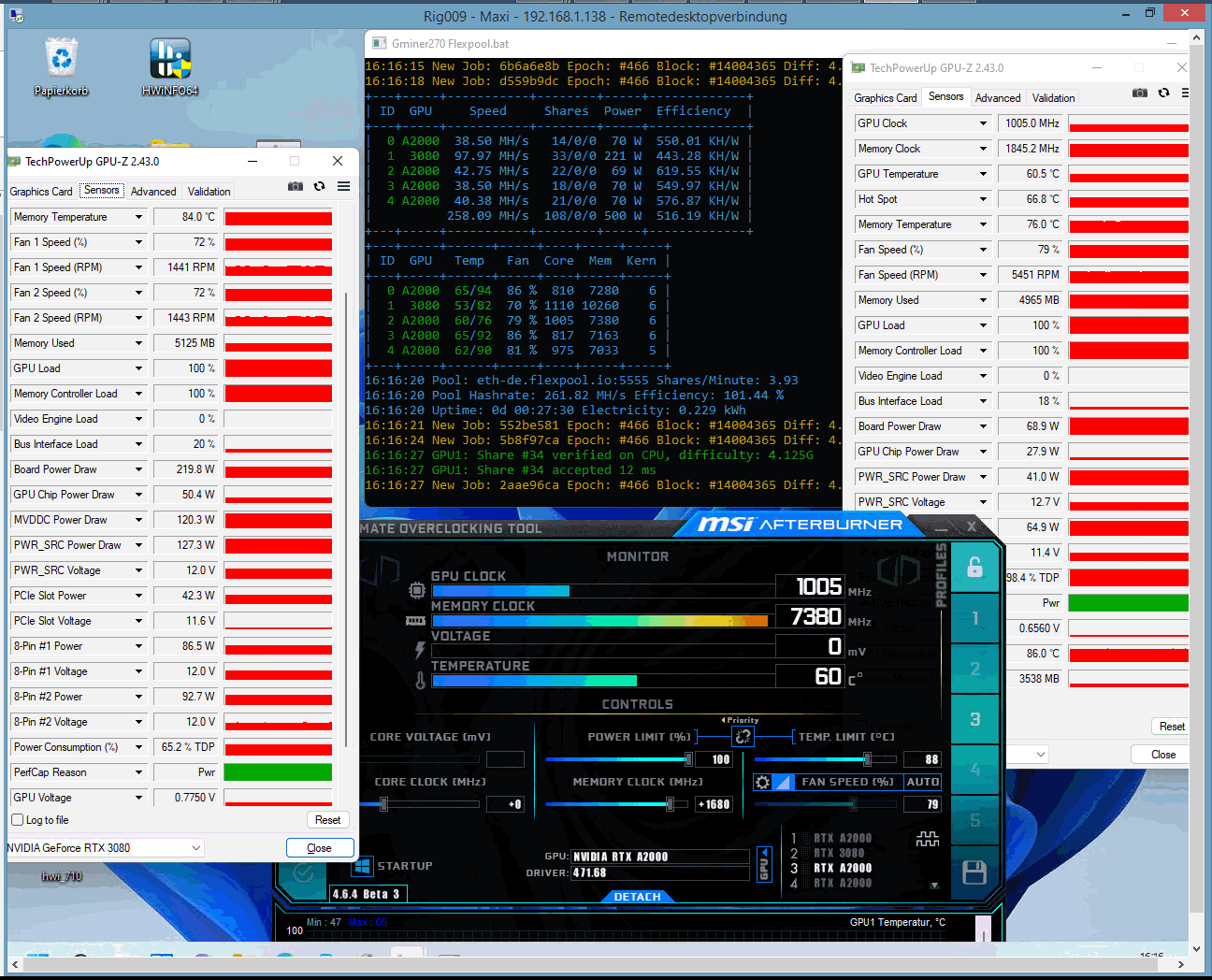This screenshot has width=1212, height=980.
Task: Click down arrow of Afterburner GPU list
Action: (x=934, y=885)
